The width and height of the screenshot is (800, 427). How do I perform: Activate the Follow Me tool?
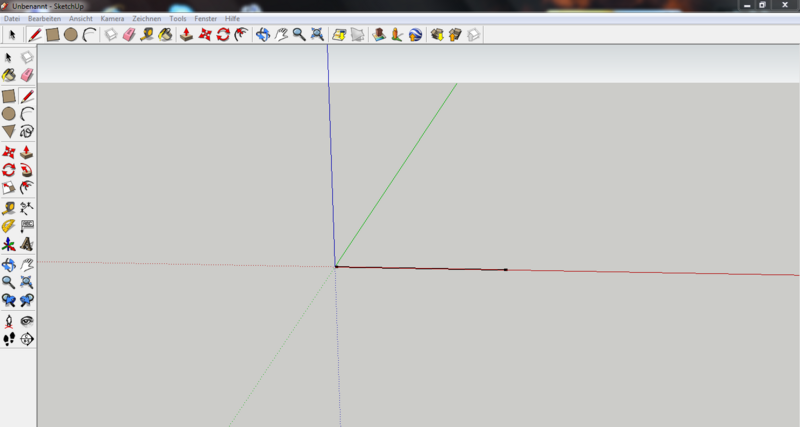pyautogui.click(x=27, y=170)
